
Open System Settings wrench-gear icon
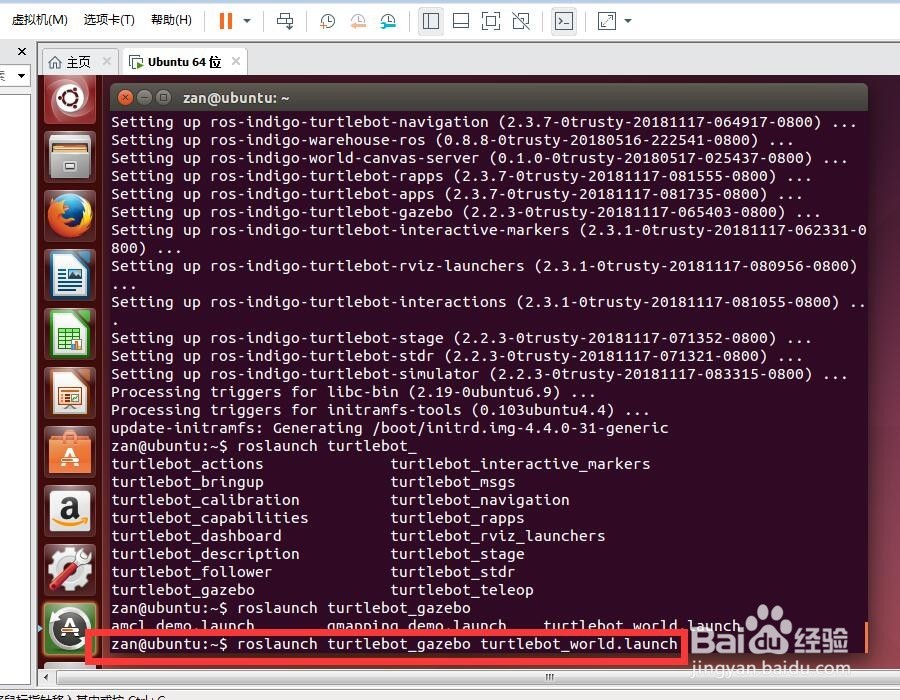coord(70,570)
